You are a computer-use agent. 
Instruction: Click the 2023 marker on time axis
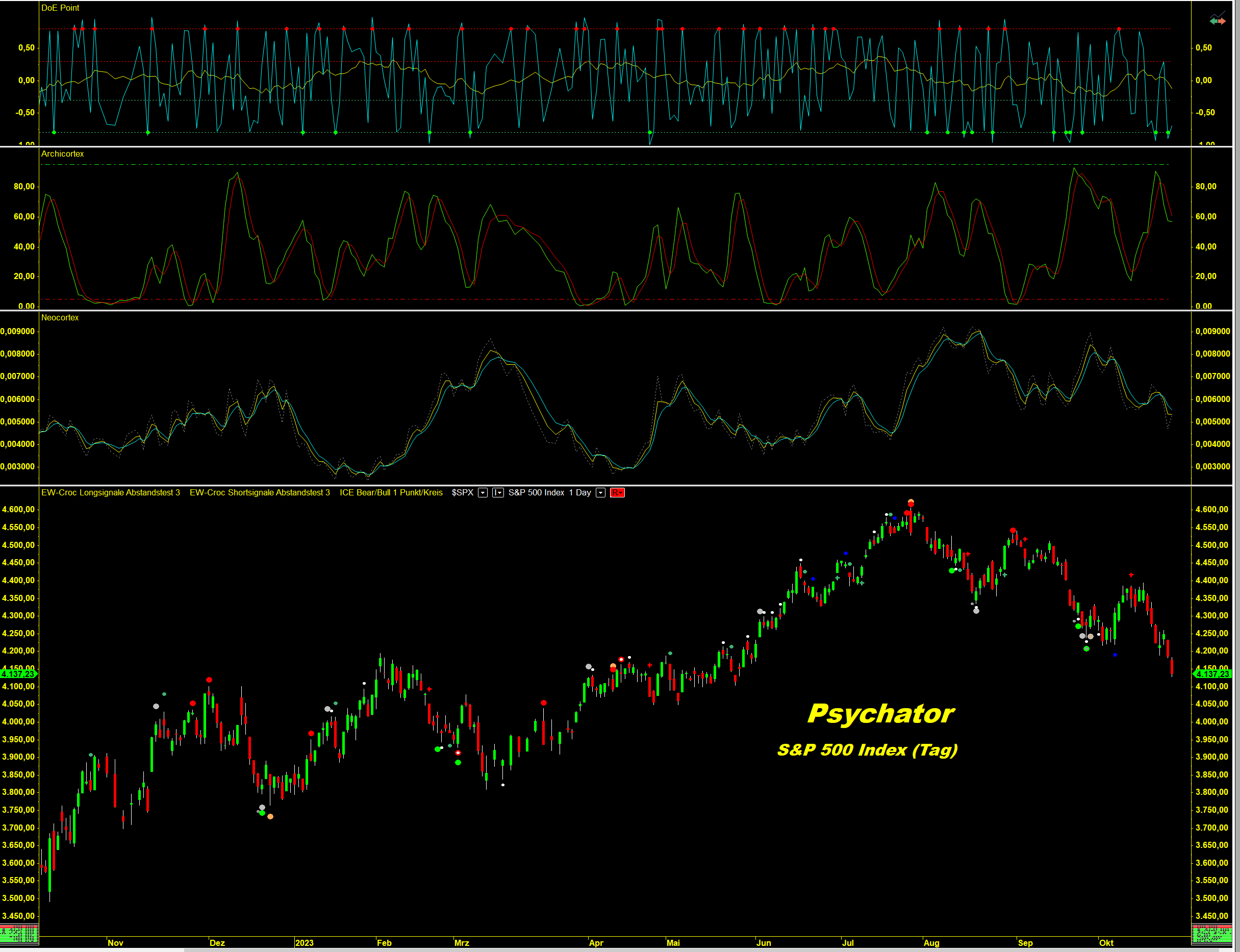click(x=304, y=943)
